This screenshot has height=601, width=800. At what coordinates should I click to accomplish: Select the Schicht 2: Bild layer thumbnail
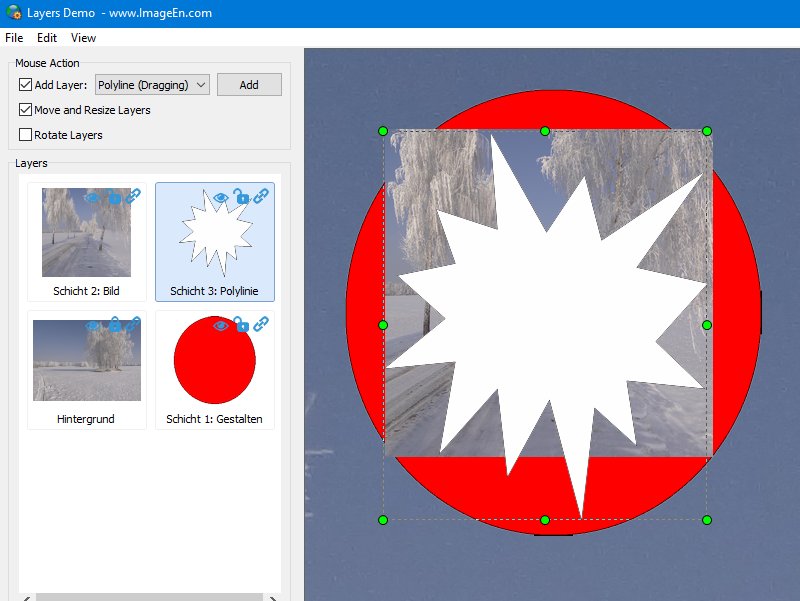[x=86, y=232]
